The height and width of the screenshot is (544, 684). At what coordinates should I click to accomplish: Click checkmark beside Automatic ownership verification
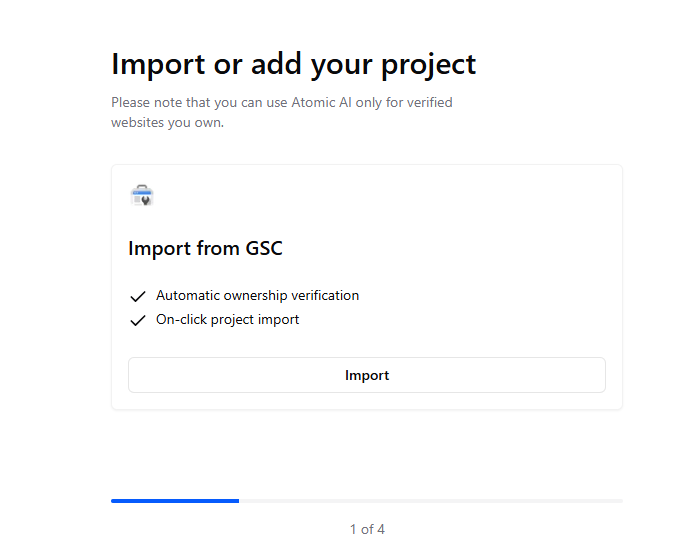(138, 296)
